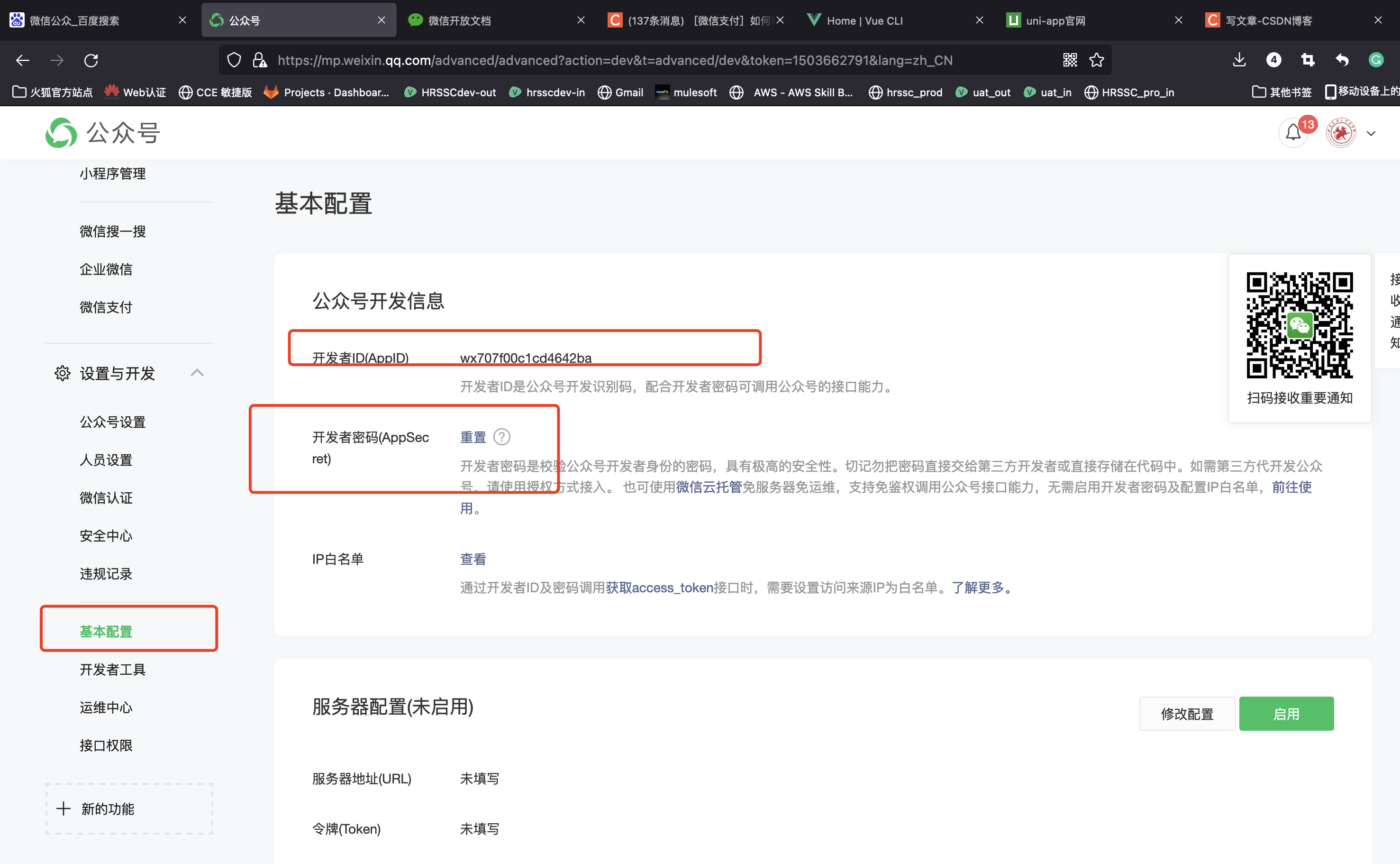Open the Gmail bookmark
The image size is (1400, 864).
point(620,92)
